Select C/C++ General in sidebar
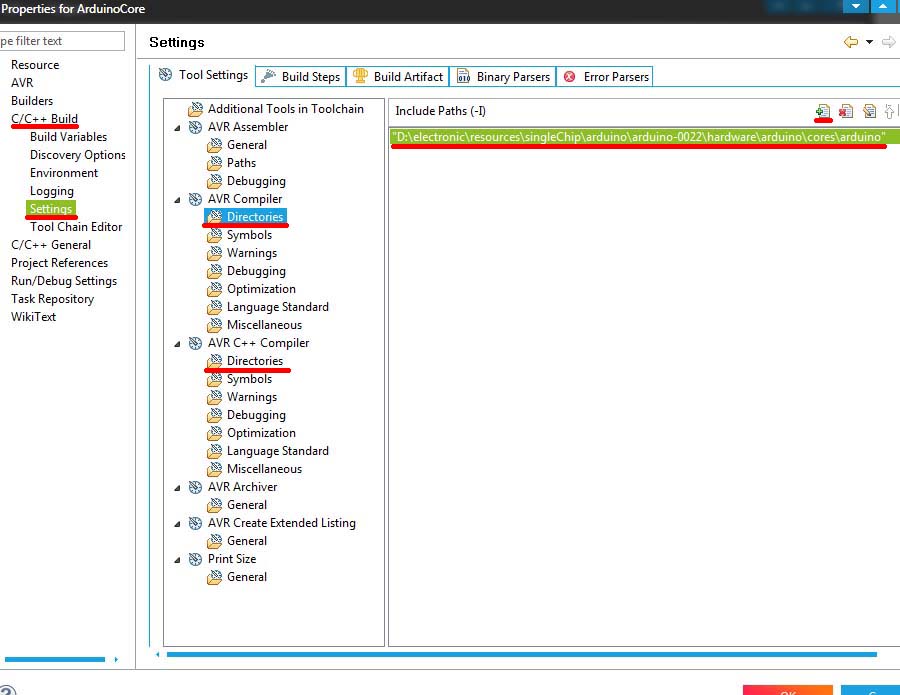The height and width of the screenshot is (695, 900). [51, 244]
